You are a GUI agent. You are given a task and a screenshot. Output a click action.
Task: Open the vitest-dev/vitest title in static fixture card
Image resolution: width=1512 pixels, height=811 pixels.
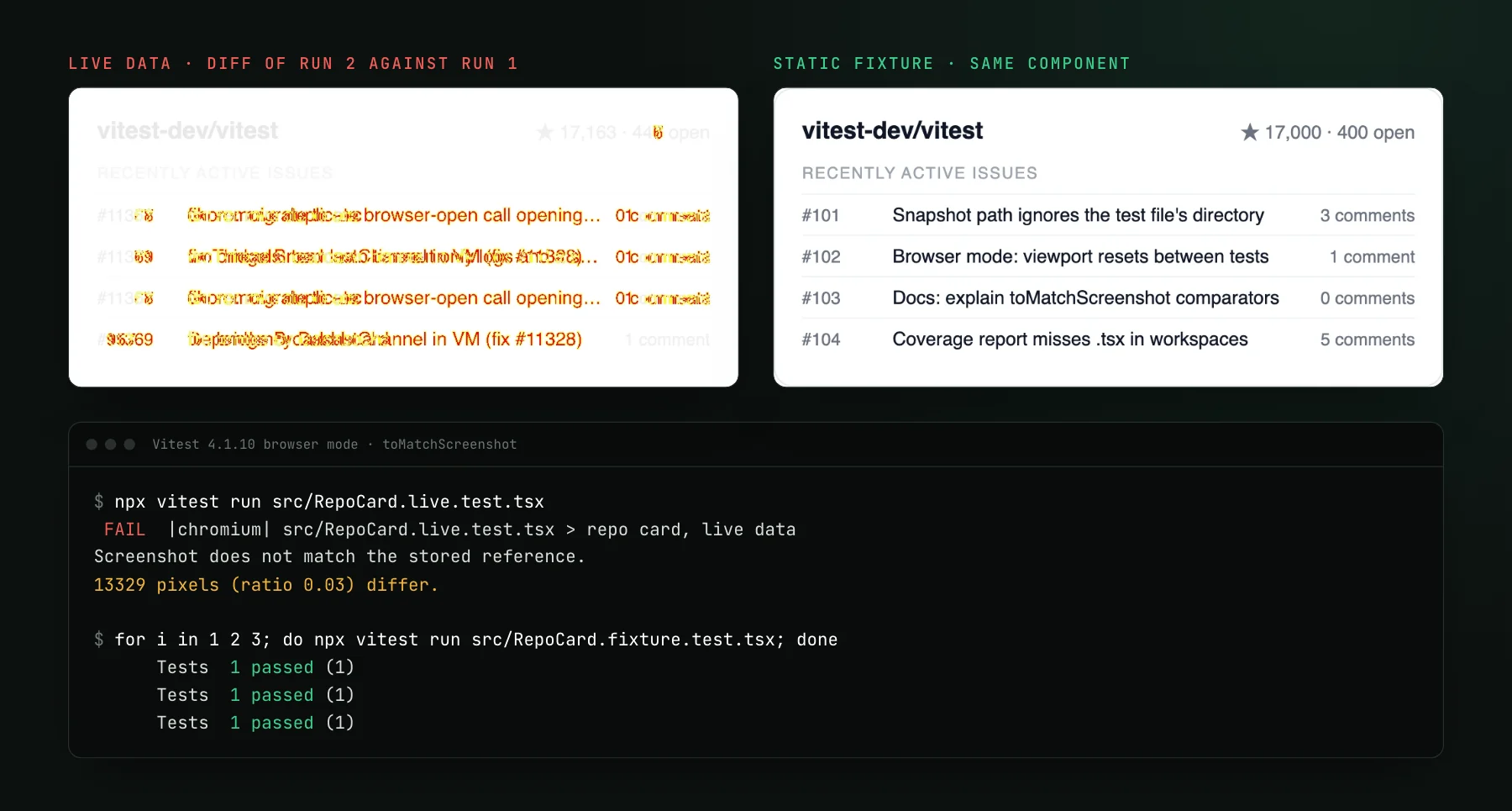[892, 131]
